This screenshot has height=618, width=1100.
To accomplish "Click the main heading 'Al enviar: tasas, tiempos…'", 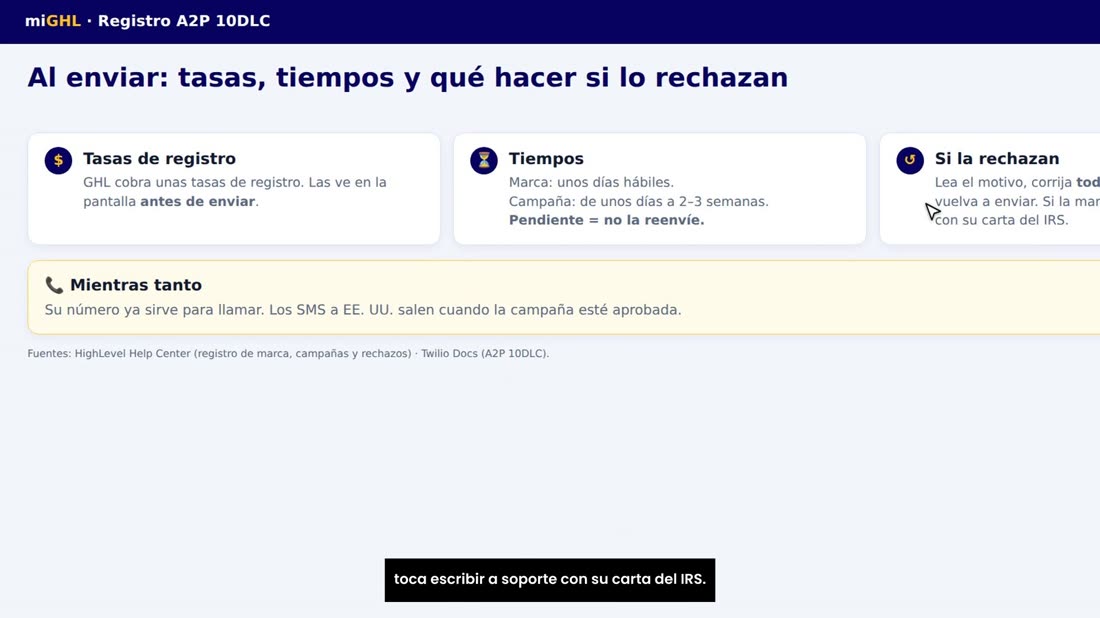I will click(x=408, y=77).
